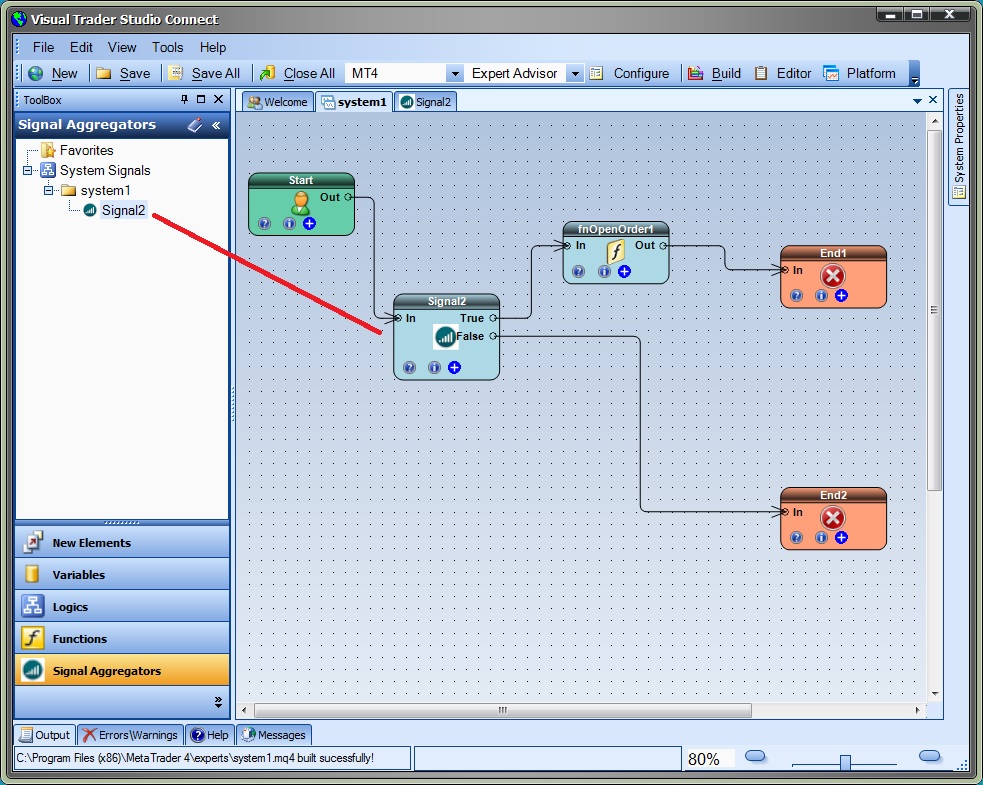Click the info icon on End1 block
This screenshot has height=785, width=983.
821,295
